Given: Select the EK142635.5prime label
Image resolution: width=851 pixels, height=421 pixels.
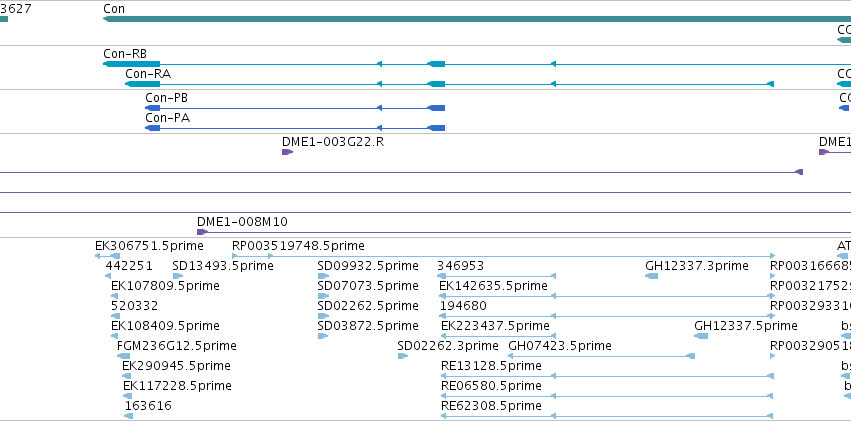Looking at the screenshot, I should [x=493, y=286].
